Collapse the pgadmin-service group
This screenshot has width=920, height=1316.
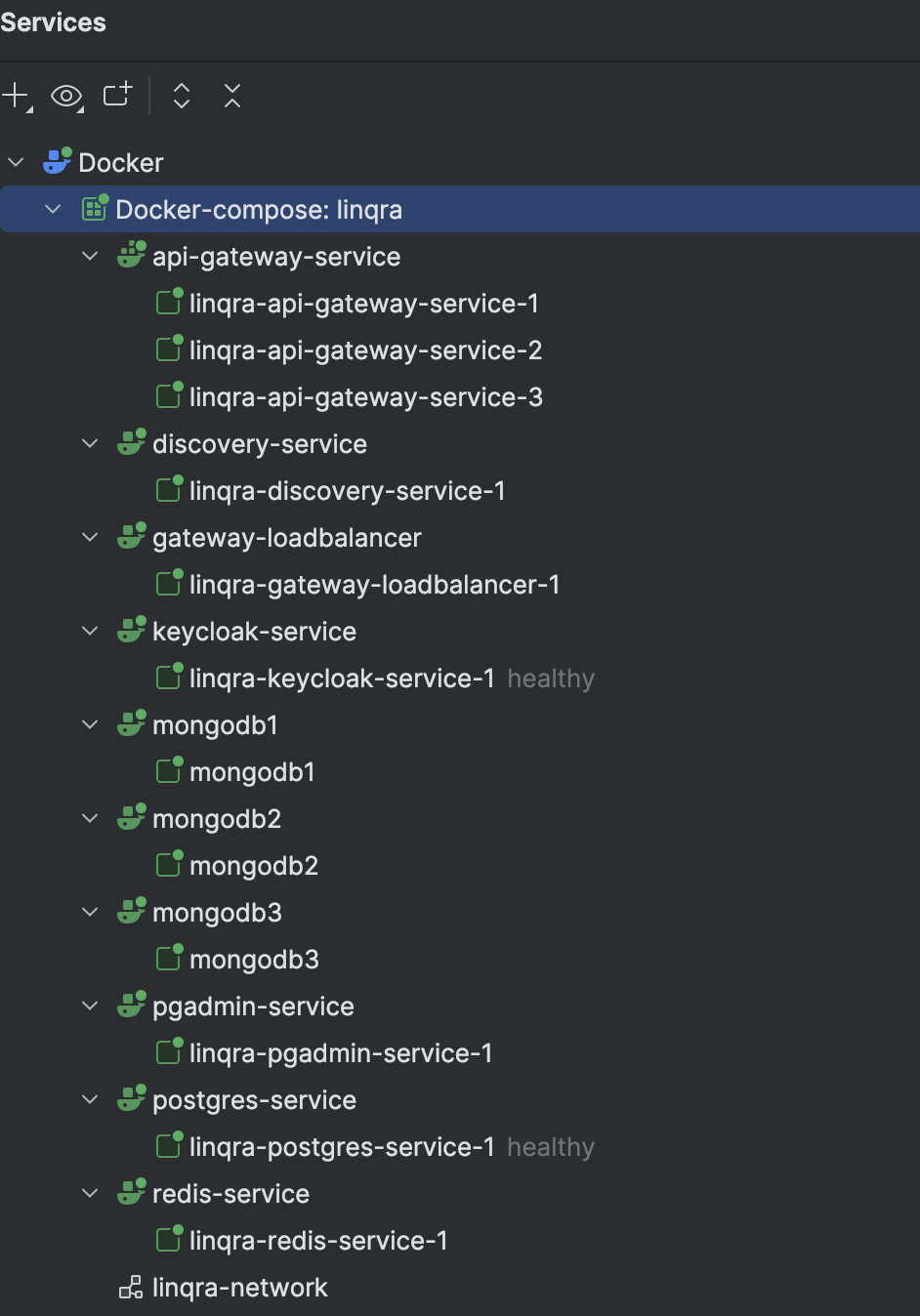pos(90,1006)
